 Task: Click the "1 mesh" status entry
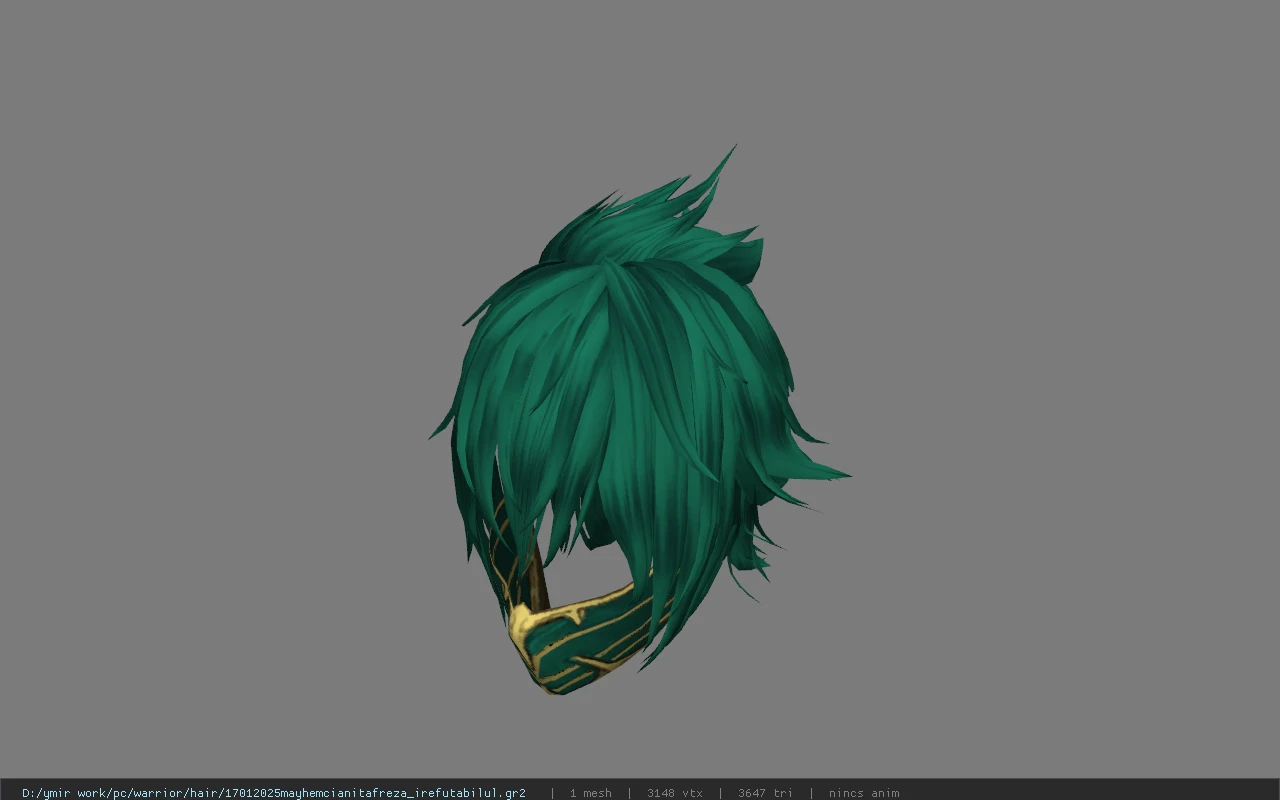[590, 793]
